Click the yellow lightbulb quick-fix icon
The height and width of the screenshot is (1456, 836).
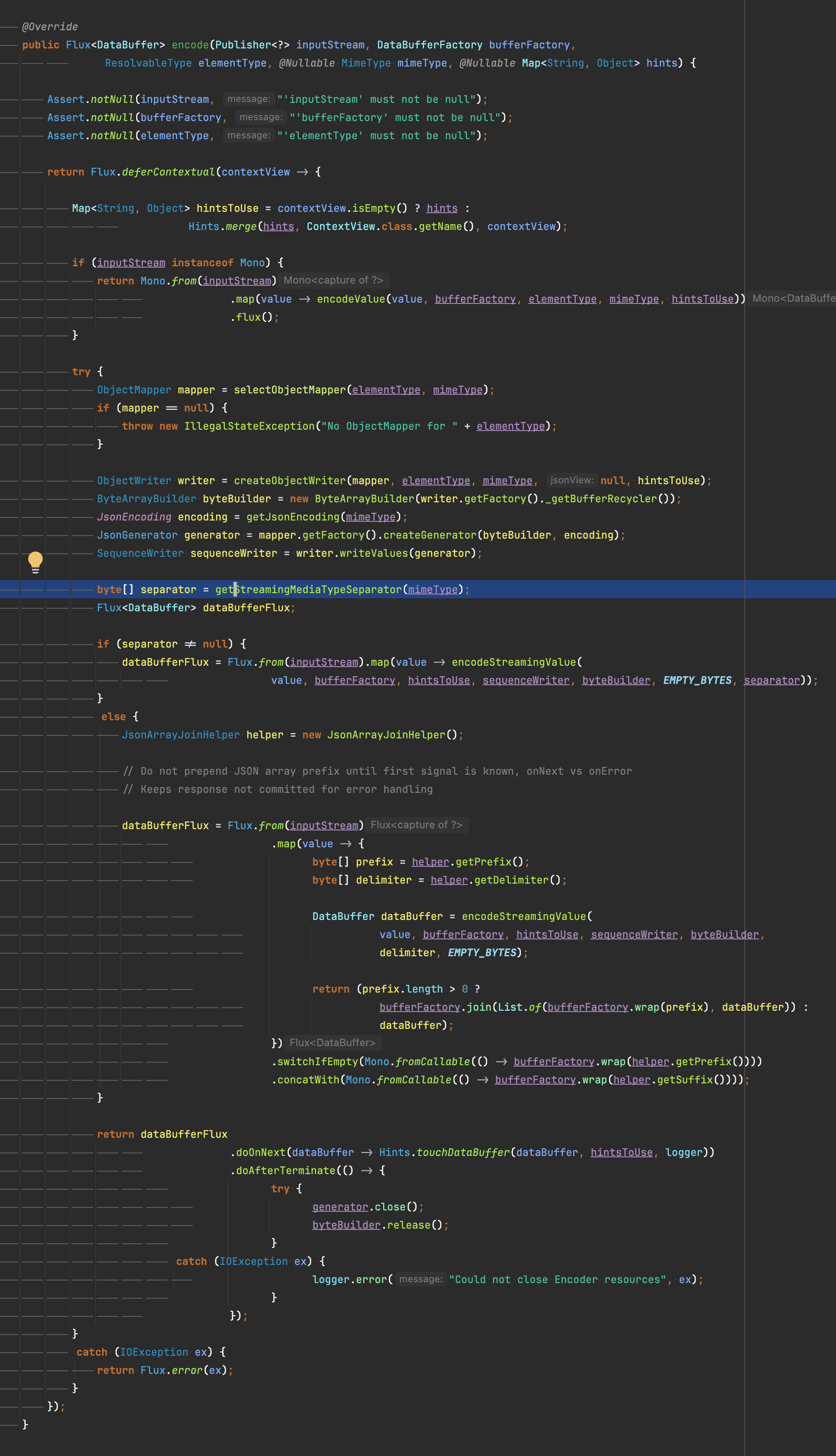coord(35,562)
